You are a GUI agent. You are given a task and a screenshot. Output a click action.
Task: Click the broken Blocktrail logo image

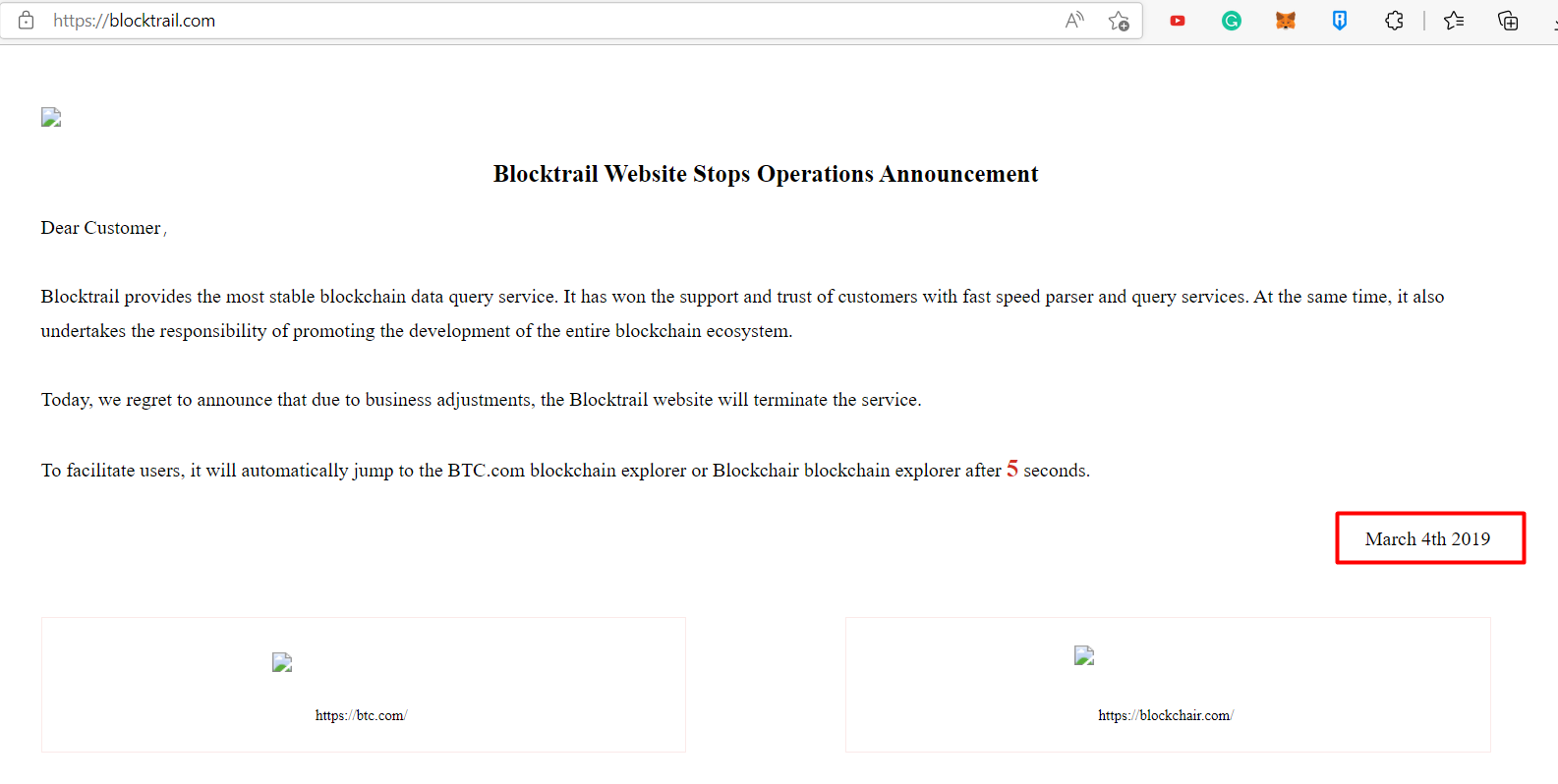point(51,118)
